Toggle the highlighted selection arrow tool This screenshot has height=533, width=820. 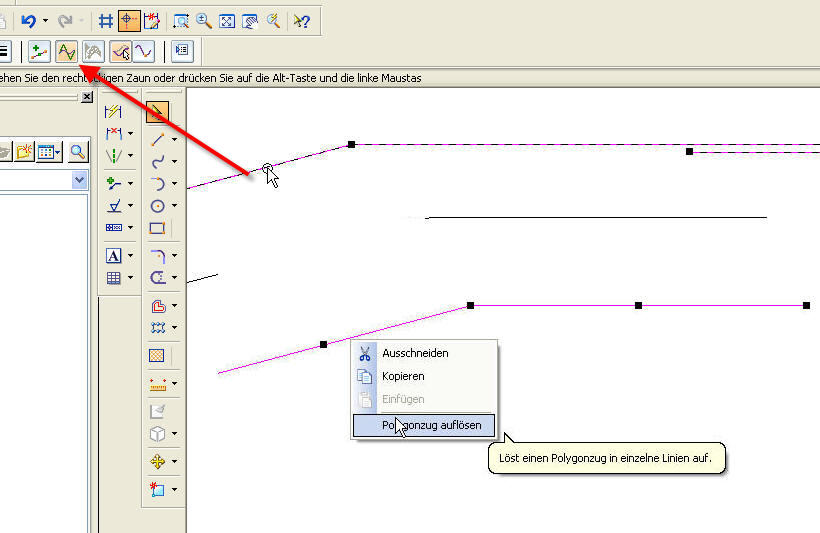point(156,112)
